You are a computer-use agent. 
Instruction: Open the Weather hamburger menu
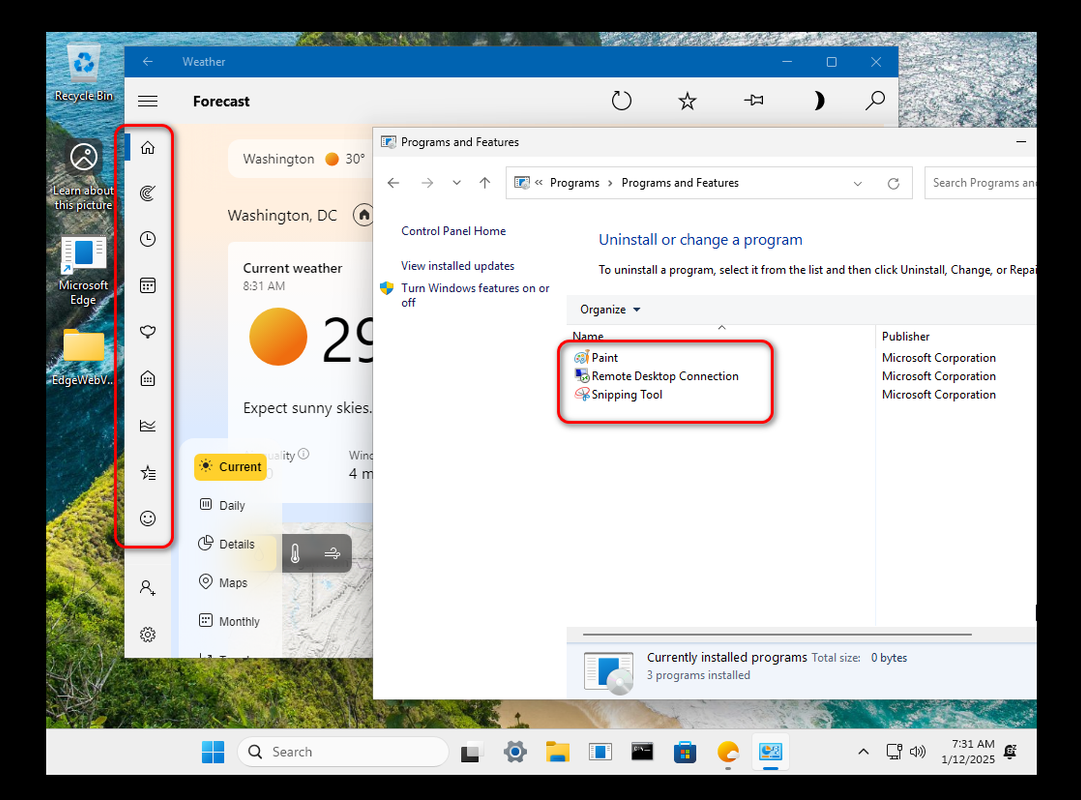click(x=148, y=101)
